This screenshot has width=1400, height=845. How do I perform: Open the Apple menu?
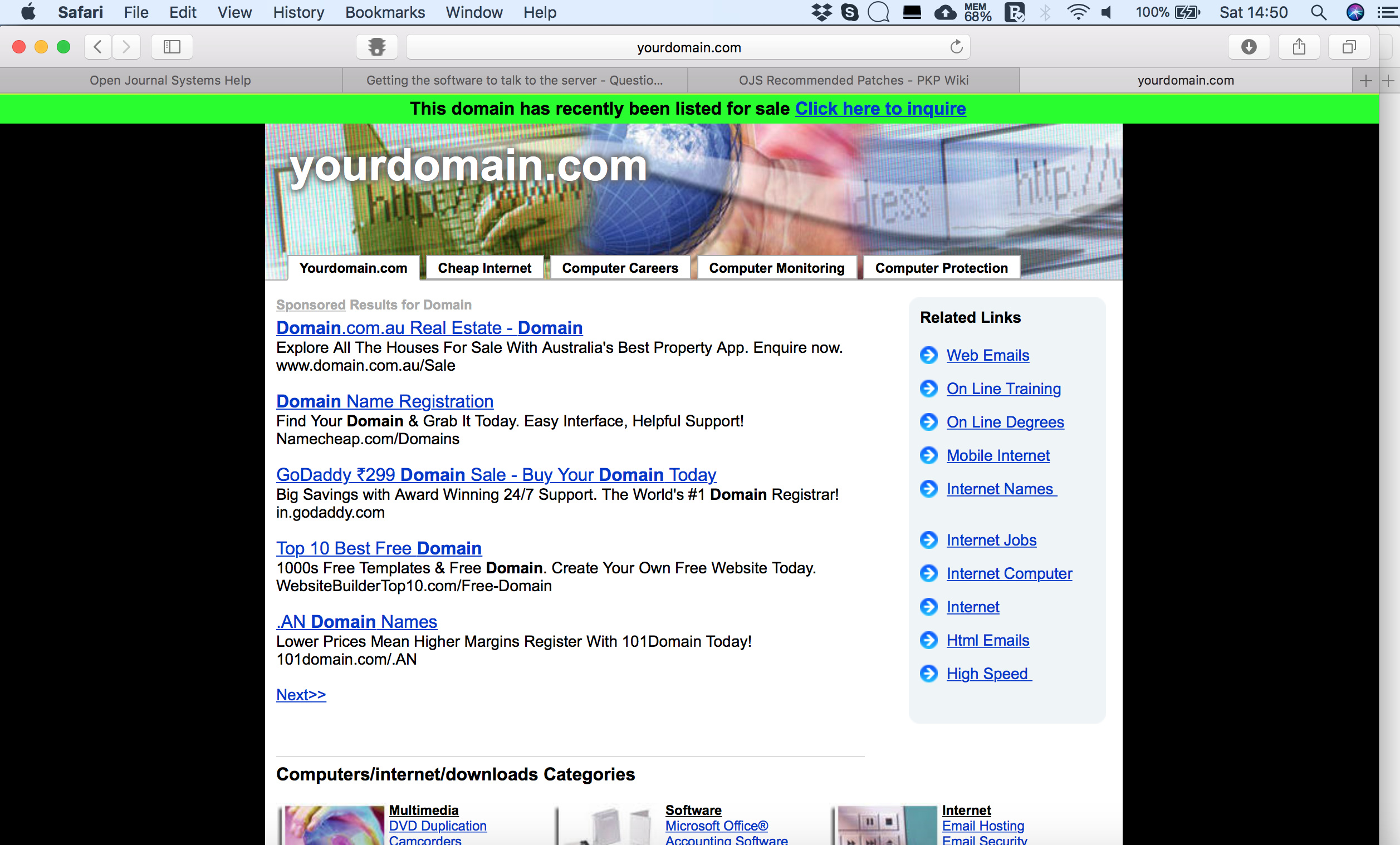28,12
